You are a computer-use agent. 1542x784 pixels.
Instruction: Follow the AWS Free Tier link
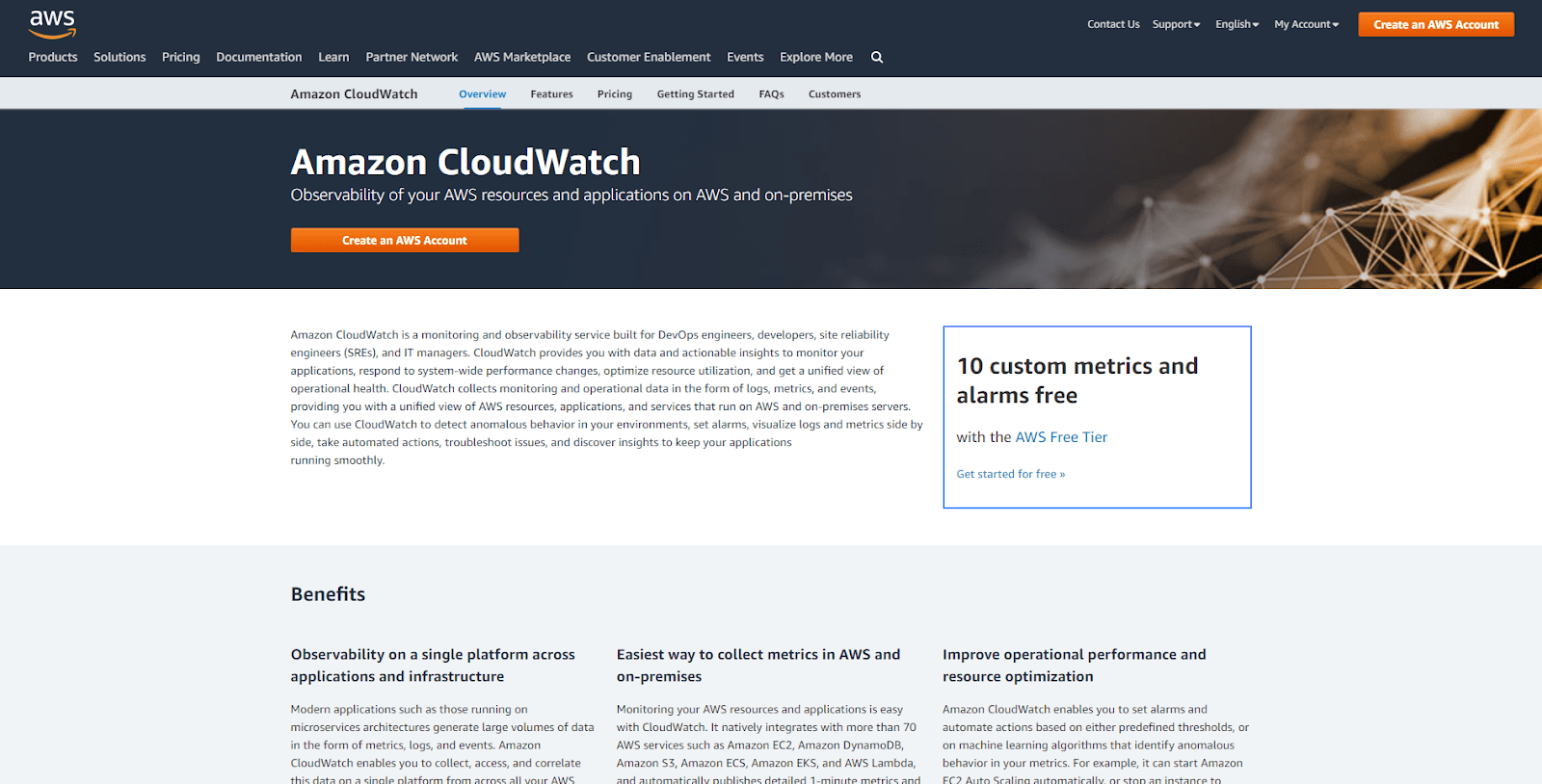[x=1061, y=437]
